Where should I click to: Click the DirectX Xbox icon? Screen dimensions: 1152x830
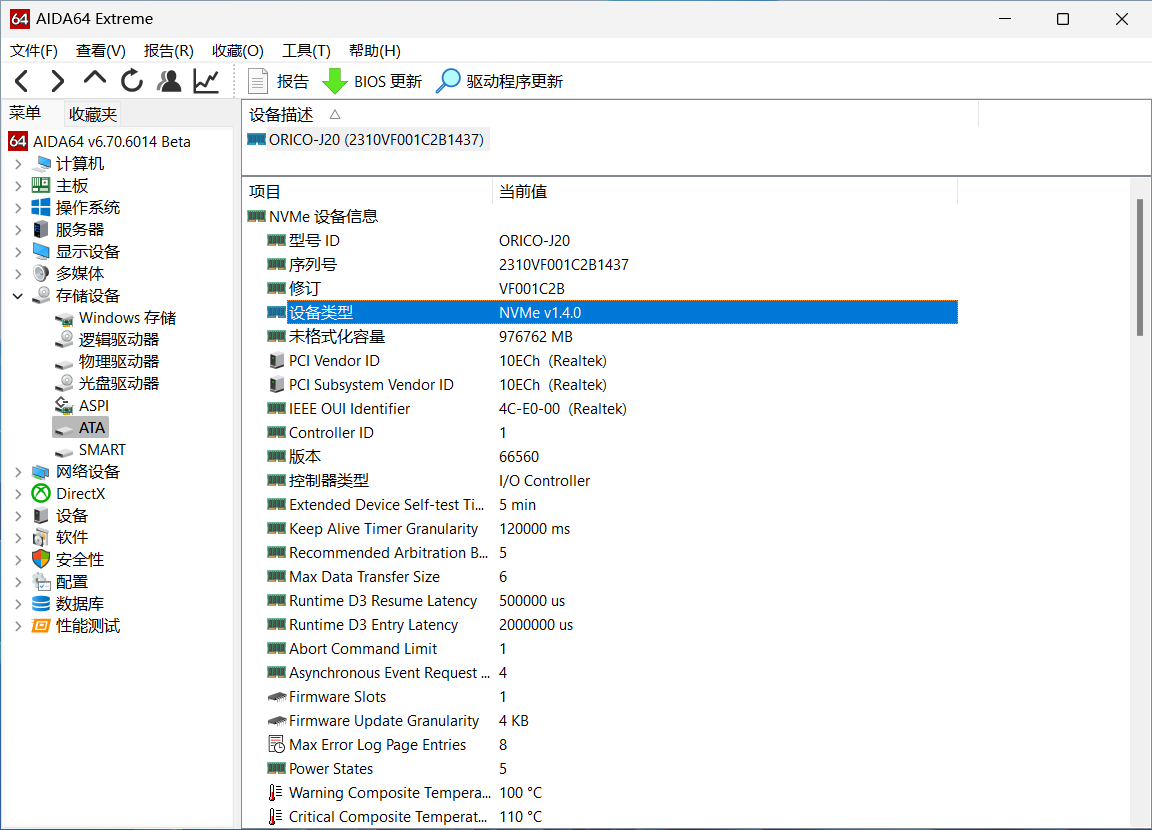click(41, 494)
